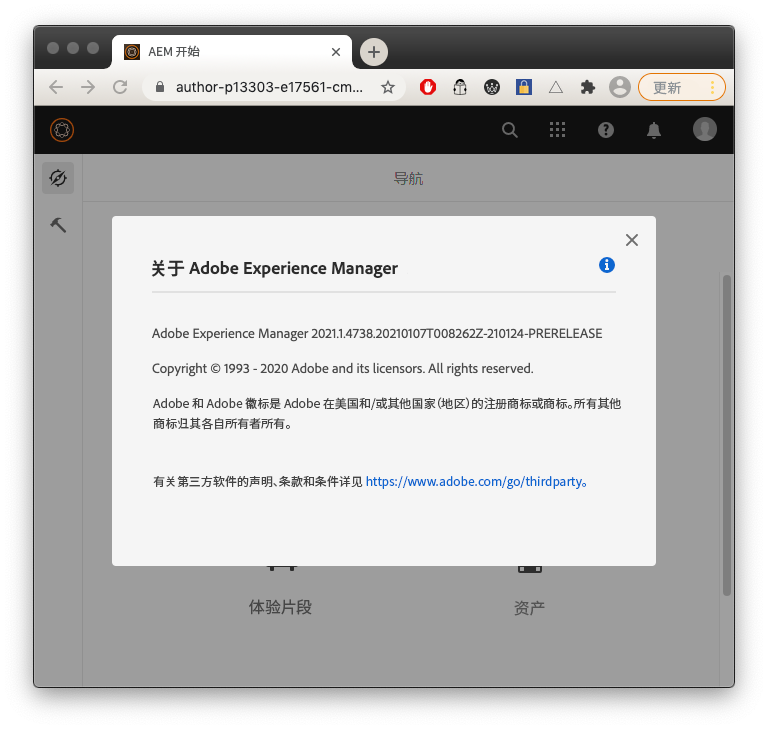Select the Navigation compass icon in sidebar

[58, 178]
